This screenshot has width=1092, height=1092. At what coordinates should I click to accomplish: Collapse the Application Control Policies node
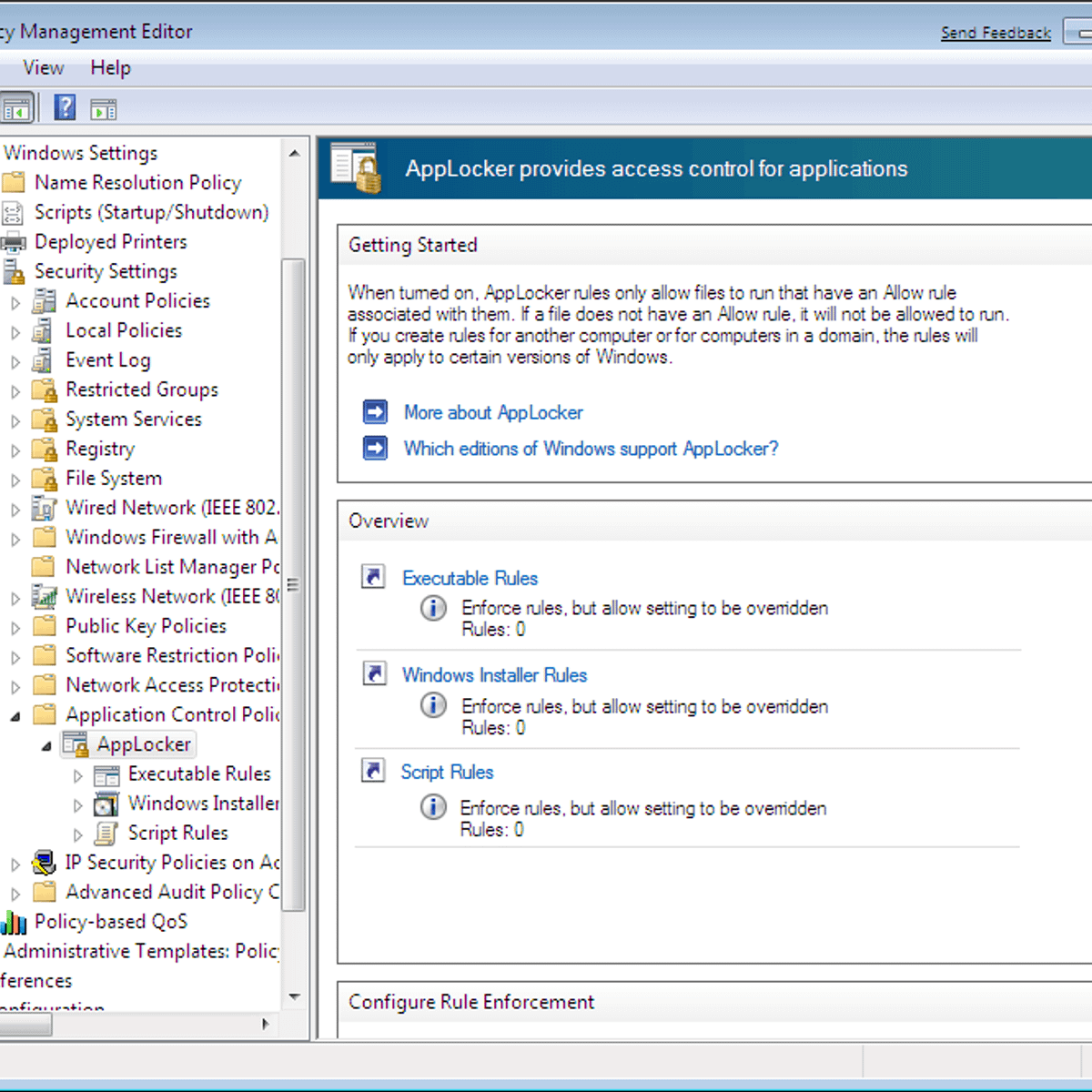[x=15, y=716]
